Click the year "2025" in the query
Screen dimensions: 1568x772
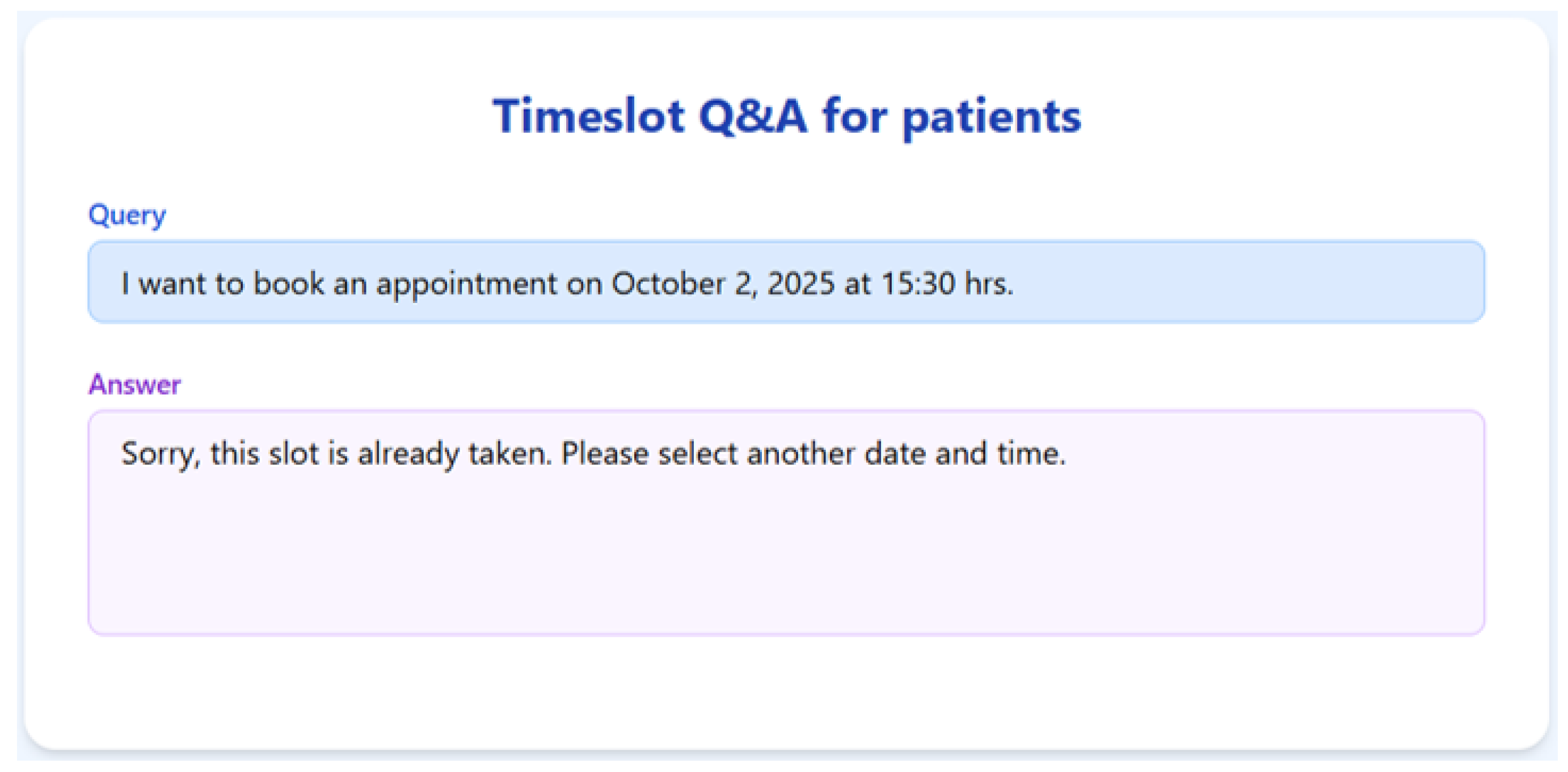pyautogui.click(x=800, y=284)
